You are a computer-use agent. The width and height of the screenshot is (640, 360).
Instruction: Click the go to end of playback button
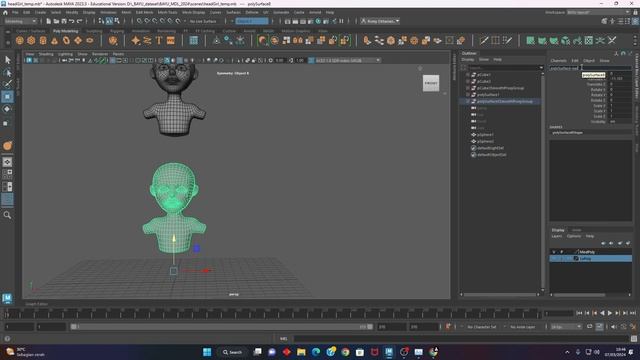tap(633, 313)
